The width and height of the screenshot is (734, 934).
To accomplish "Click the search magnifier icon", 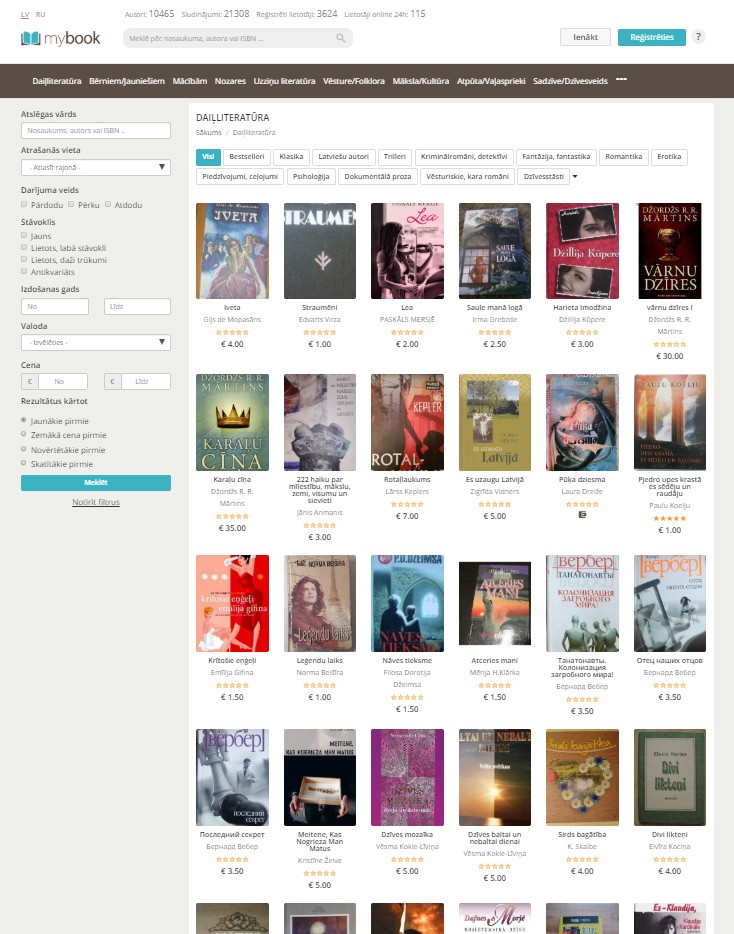I will click(x=341, y=38).
